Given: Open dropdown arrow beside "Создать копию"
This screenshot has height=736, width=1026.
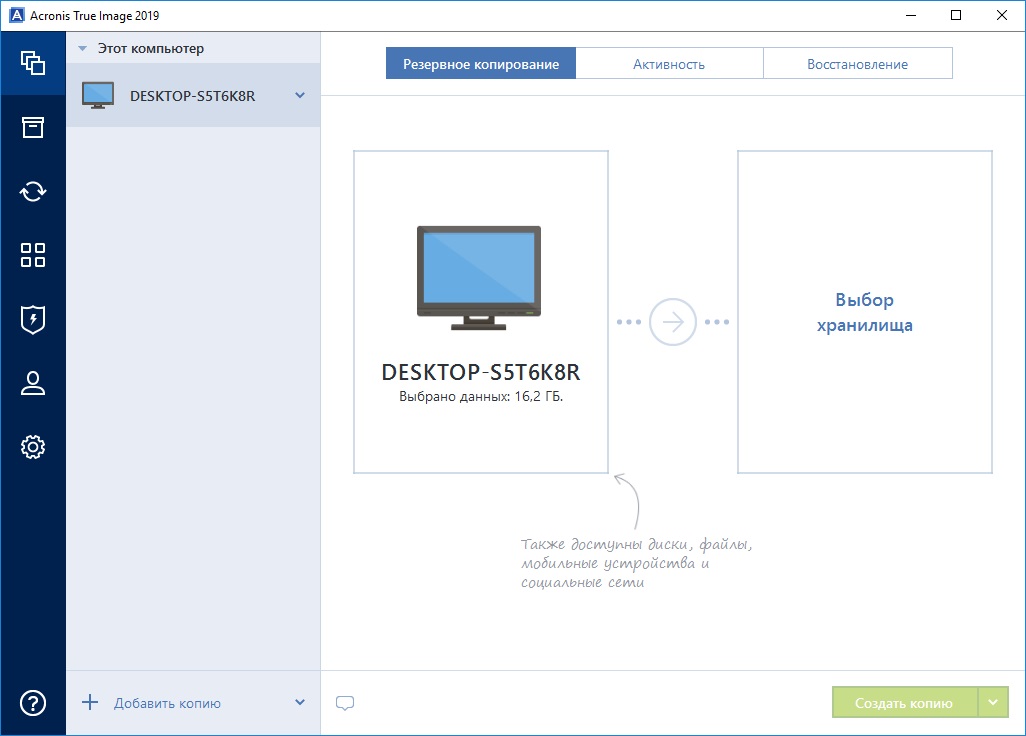Looking at the screenshot, I should 992,703.
